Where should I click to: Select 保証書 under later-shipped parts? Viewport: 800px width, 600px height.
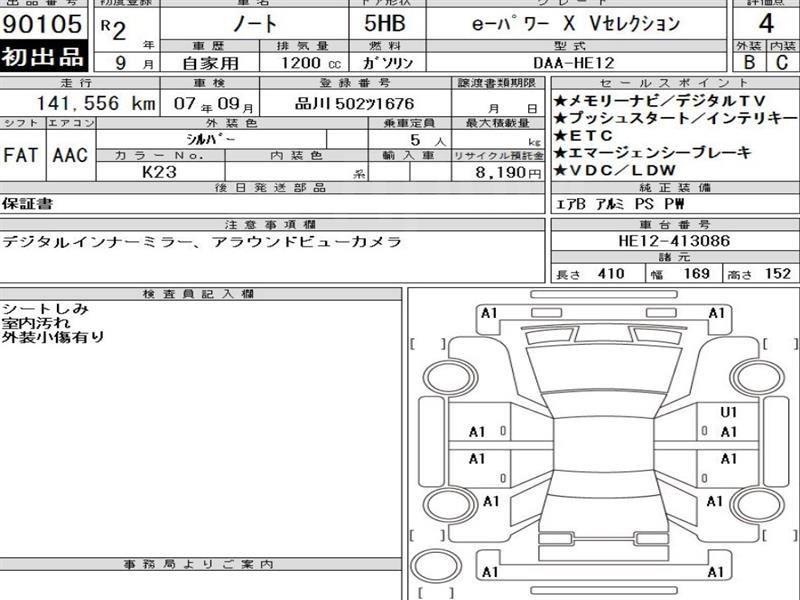pos(27,204)
